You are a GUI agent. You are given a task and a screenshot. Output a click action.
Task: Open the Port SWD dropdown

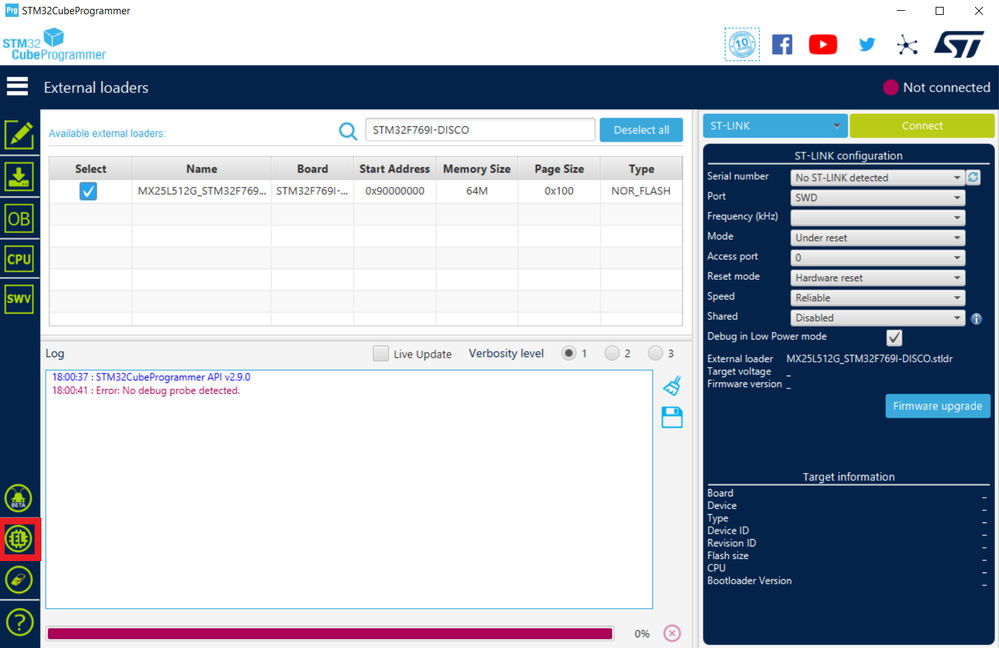click(877, 198)
